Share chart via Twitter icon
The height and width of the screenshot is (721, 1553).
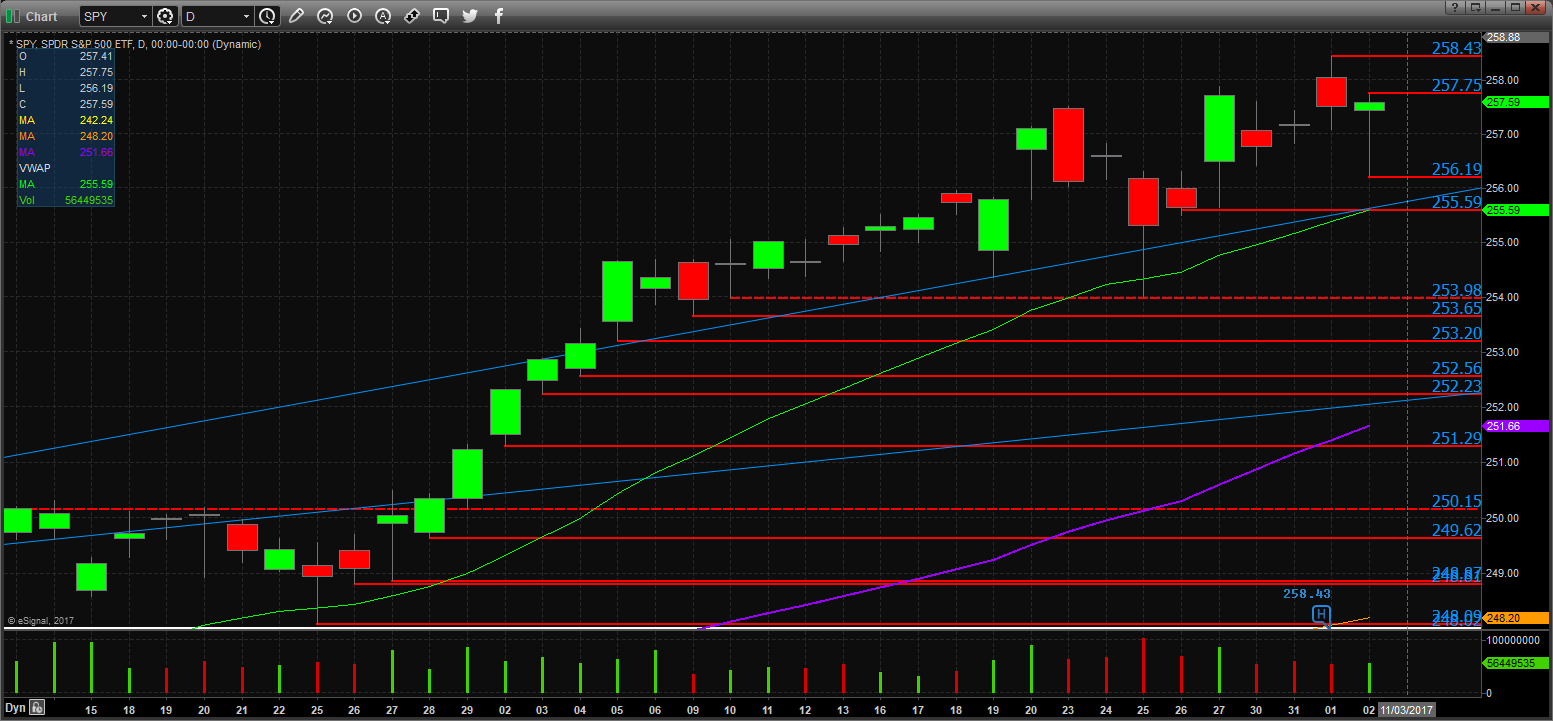click(x=470, y=16)
